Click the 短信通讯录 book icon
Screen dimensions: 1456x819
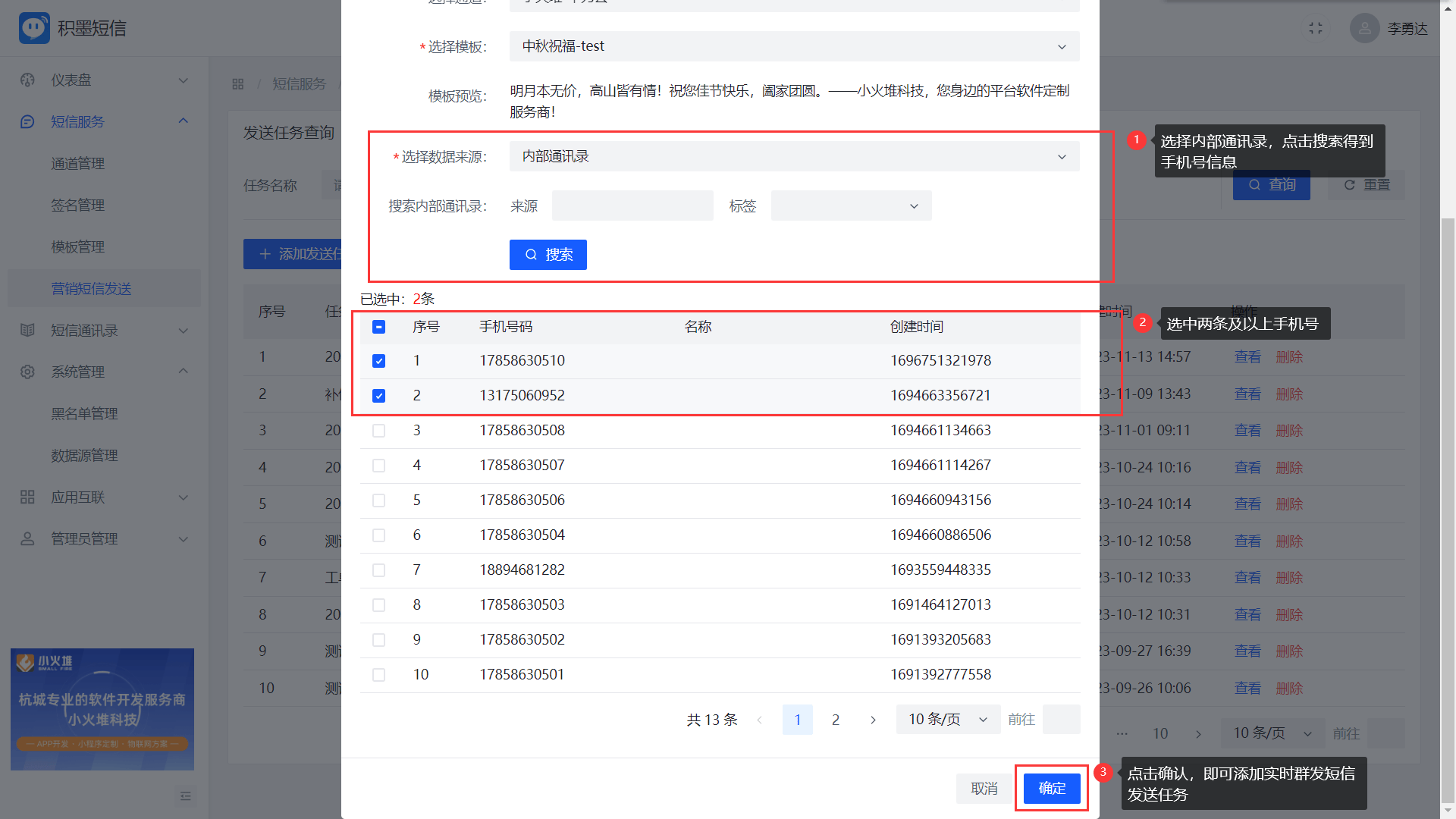pyautogui.click(x=27, y=330)
